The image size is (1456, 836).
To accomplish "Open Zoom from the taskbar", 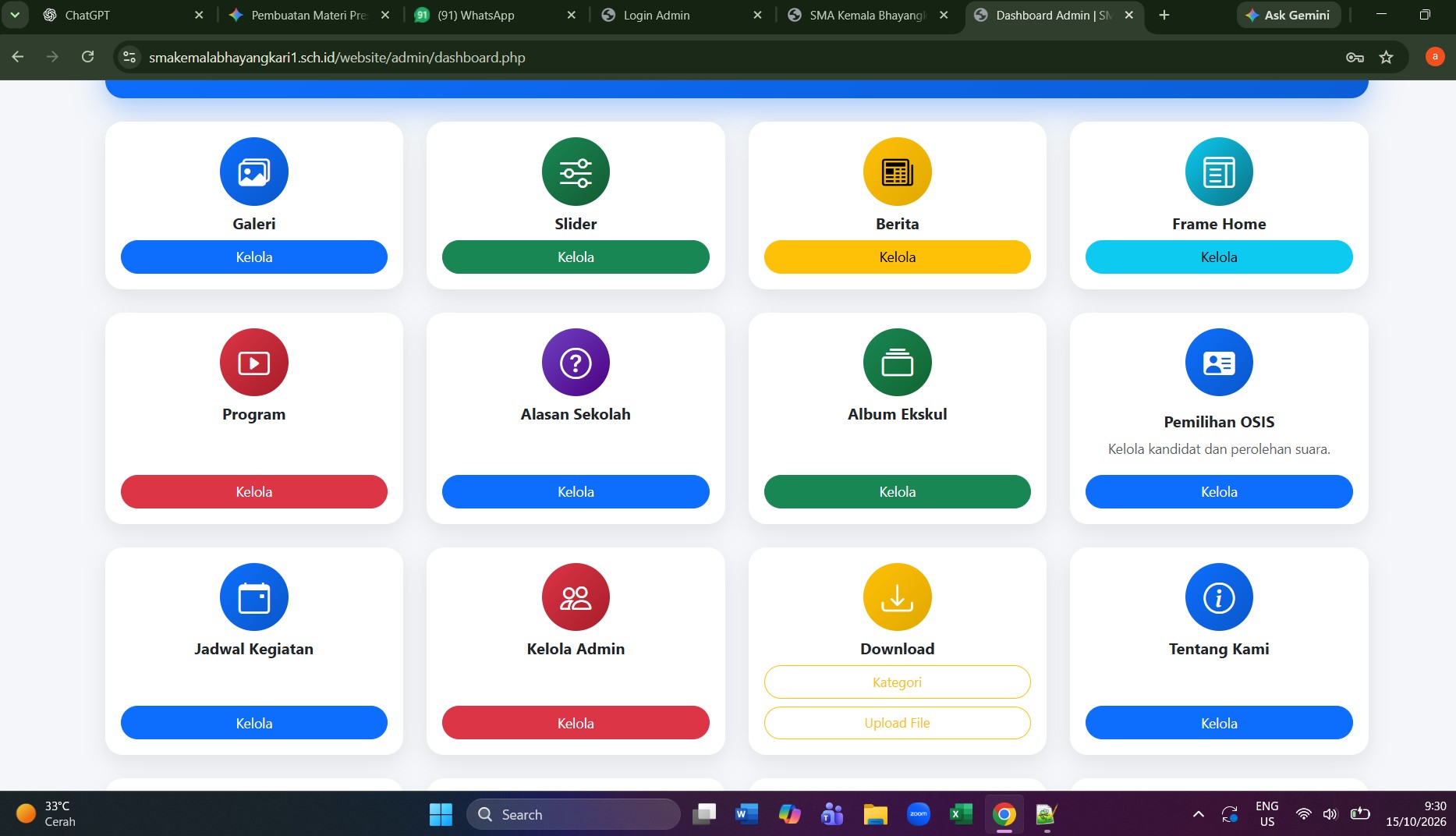I will 919,814.
